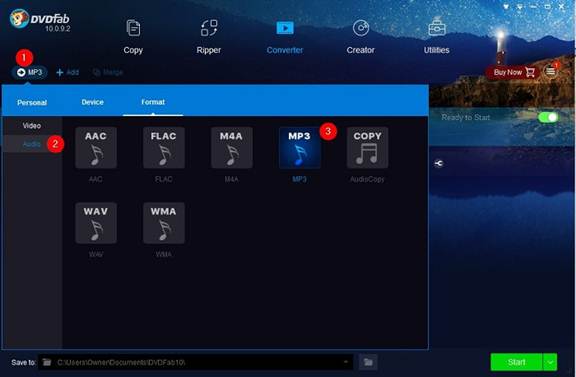This screenshot has width=576, height=377.
Task: Expand the Start button dropdown arrow
Action: click(x=550, y=362)
